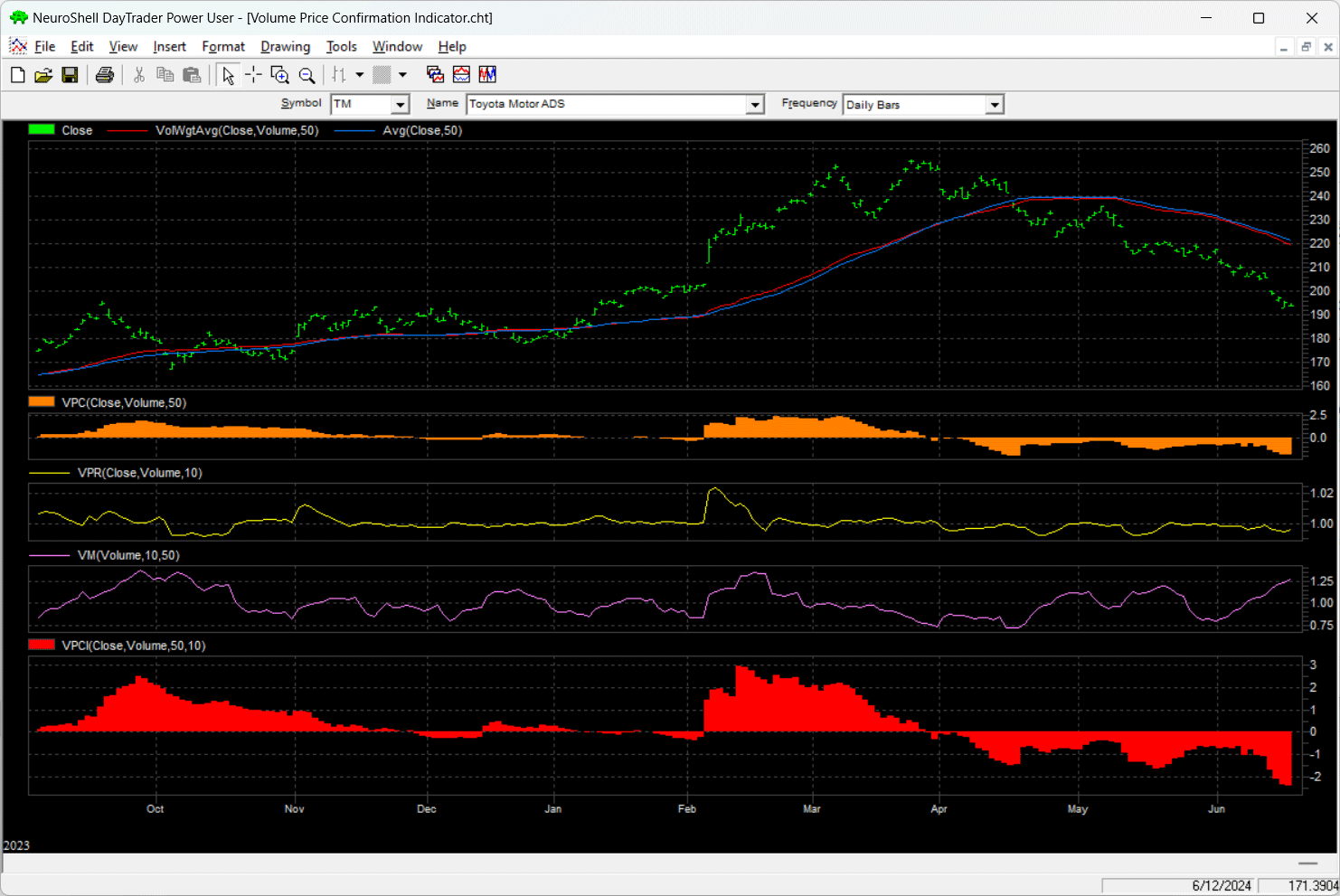Click the Toyota Motor ADS name field

(x=608, y=105)
